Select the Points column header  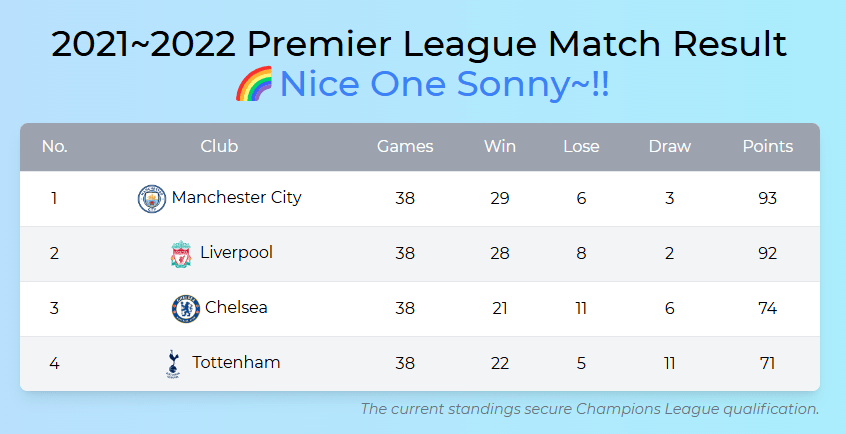(x=768, y=146)
